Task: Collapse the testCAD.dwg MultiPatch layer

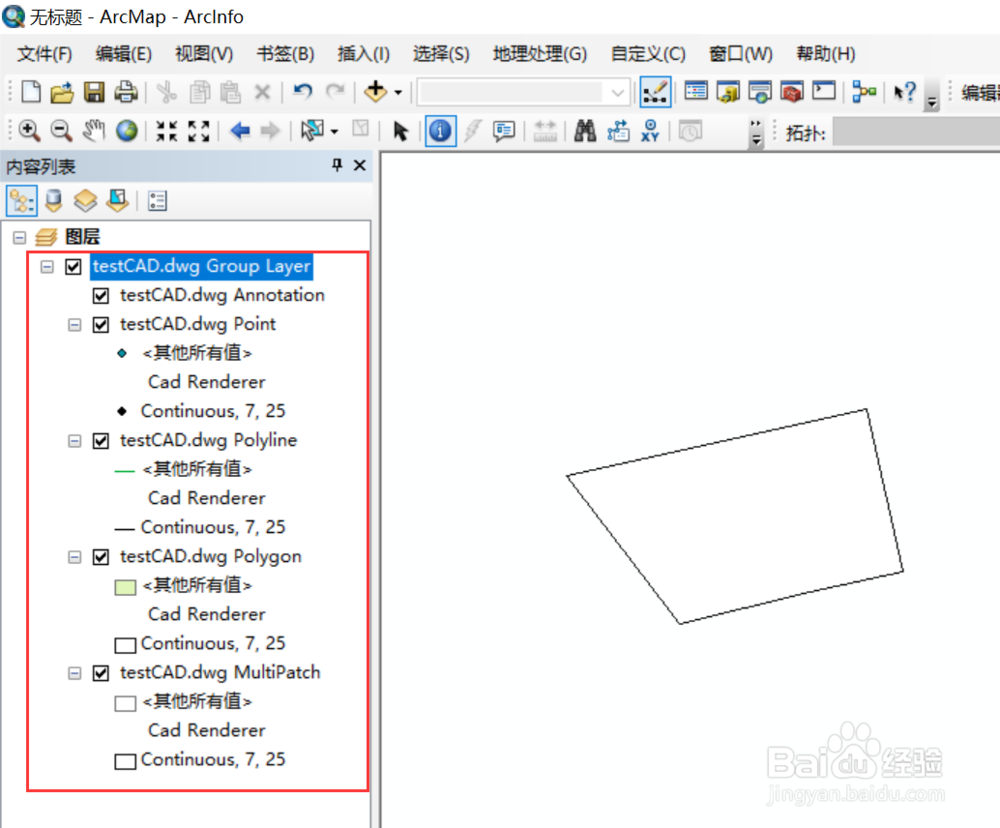Action: pos(75,674)
